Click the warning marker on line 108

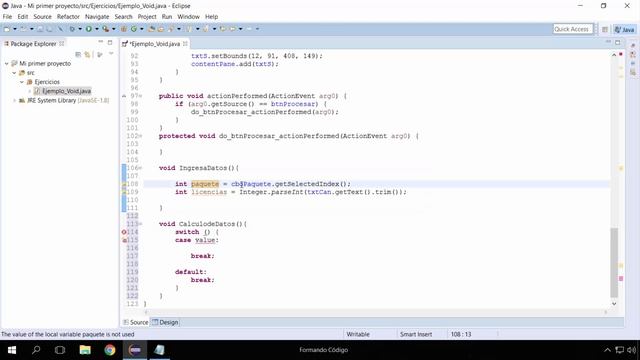(x=124, y=184)
